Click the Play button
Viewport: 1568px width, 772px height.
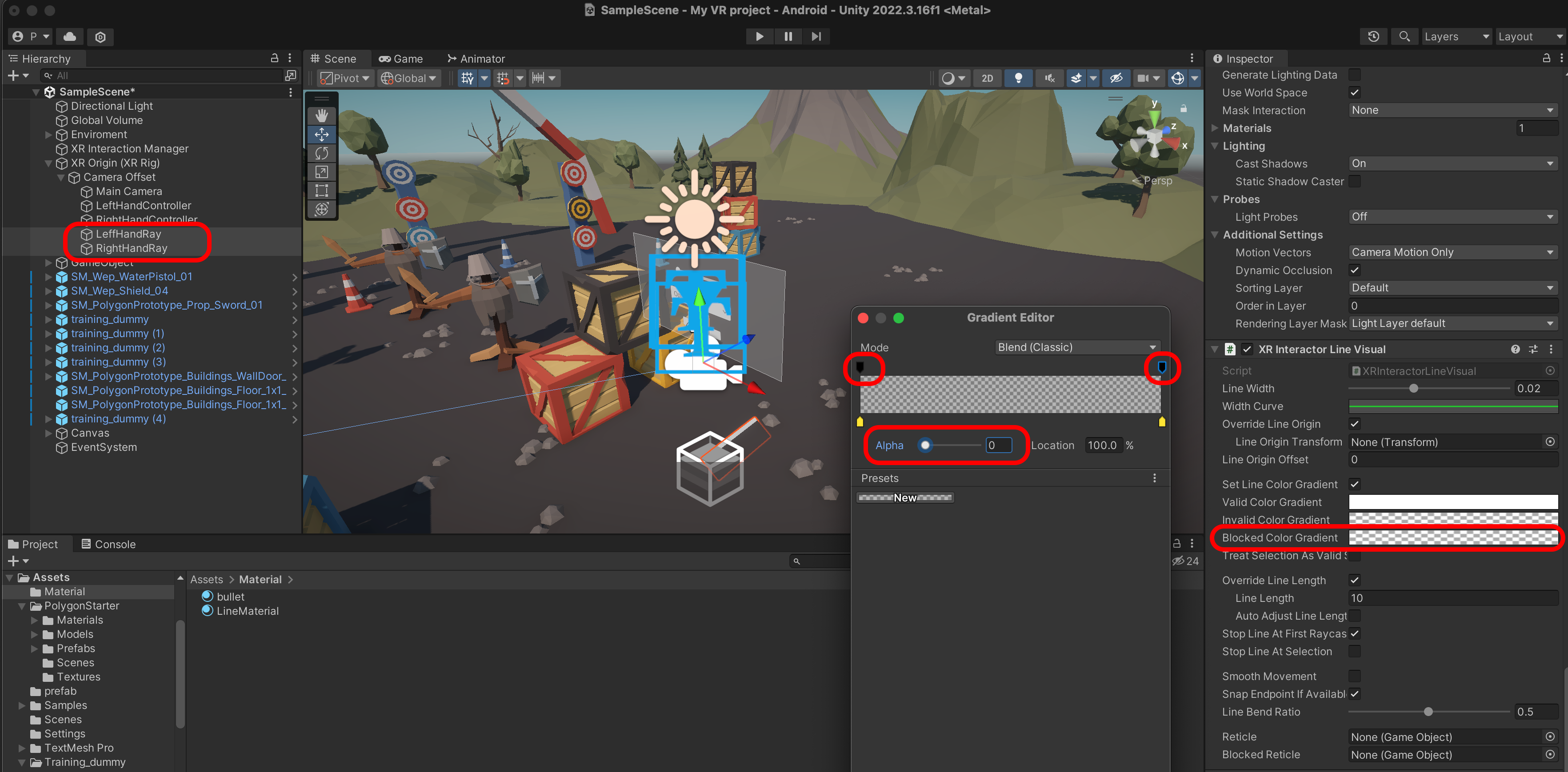click(x=759, y=36)
